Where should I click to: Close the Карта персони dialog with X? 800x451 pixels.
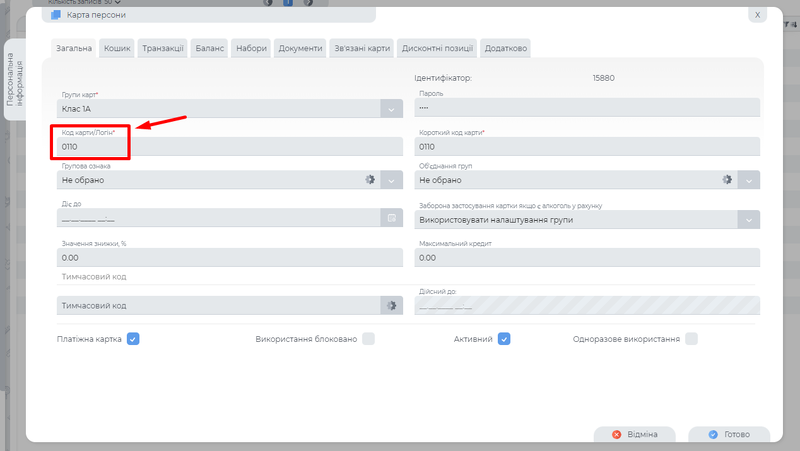click(757, 15)
